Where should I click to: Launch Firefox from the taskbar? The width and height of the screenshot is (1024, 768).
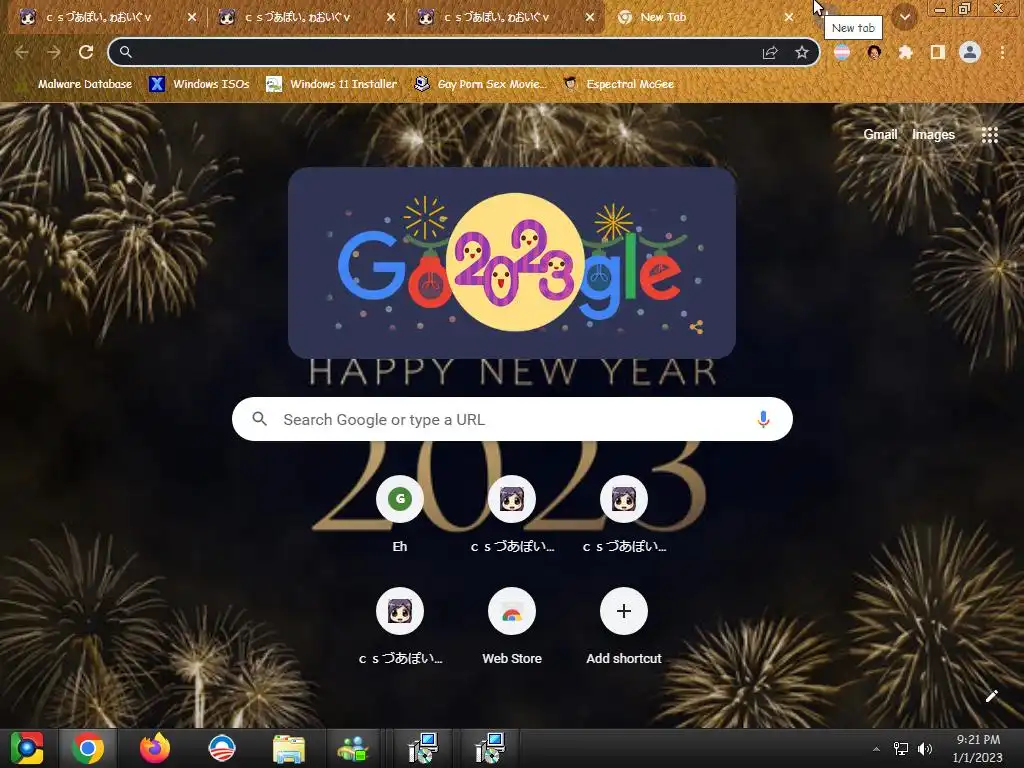pyautogui.click(x=155, y=748)
